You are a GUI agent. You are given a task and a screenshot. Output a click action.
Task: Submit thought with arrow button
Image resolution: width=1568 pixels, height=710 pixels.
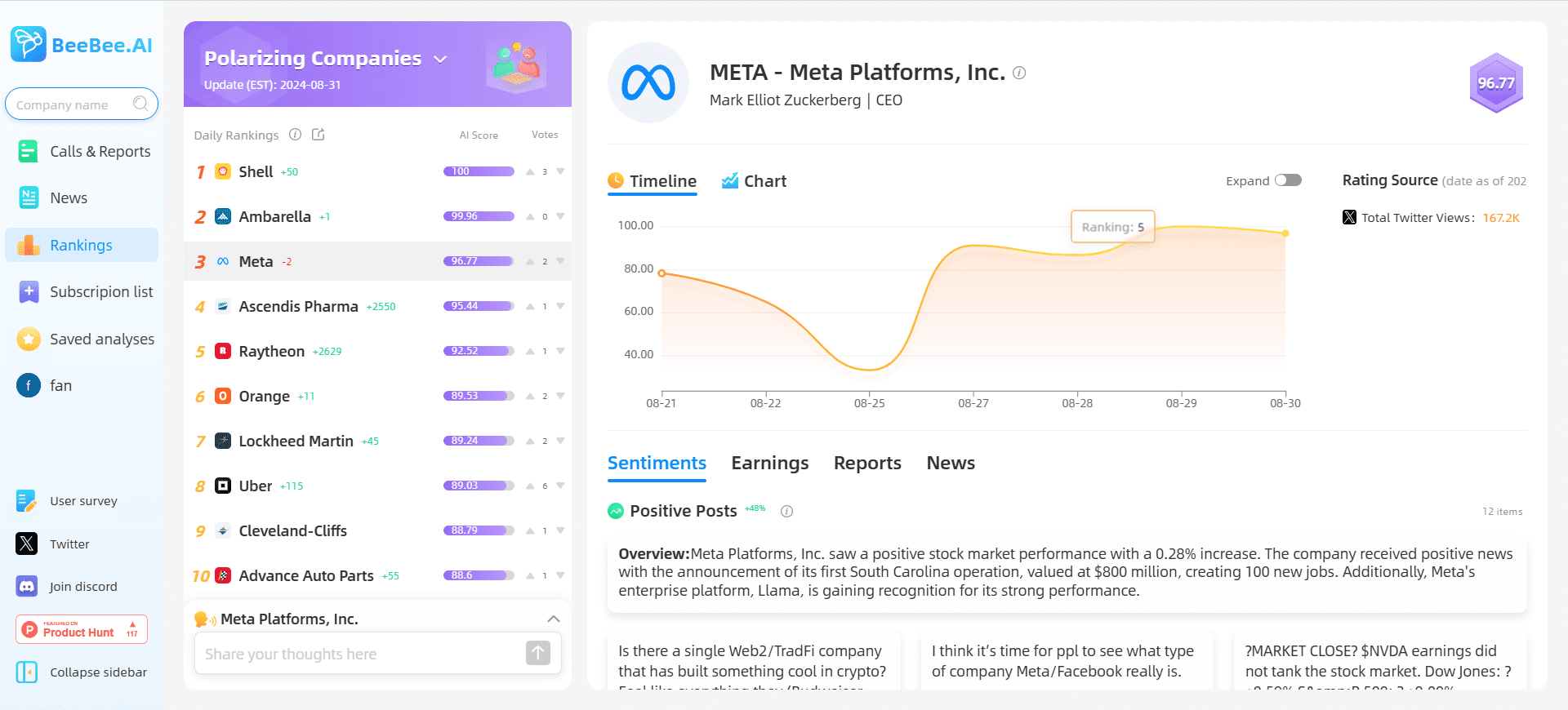[538, 653]
